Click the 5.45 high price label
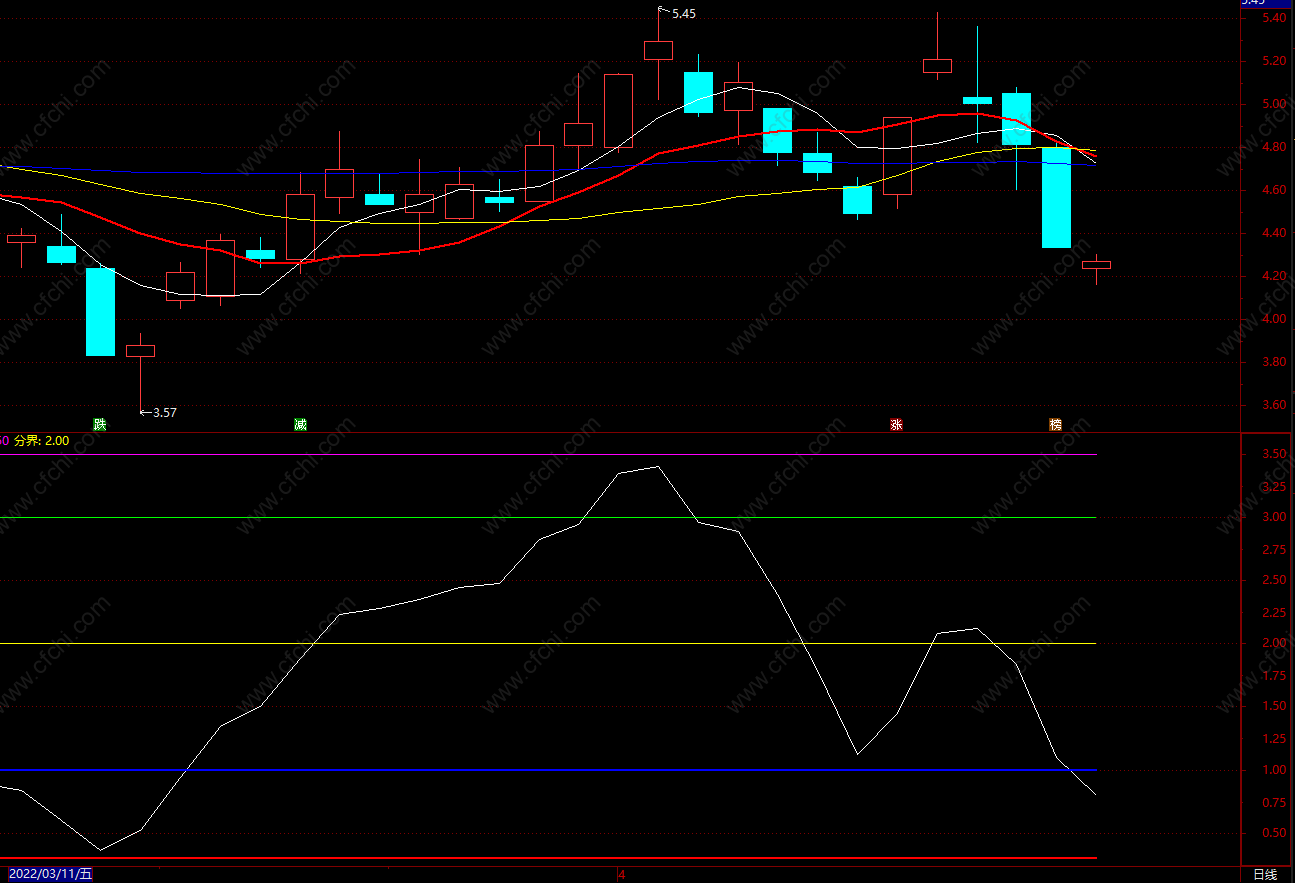This screenshot has height=883, width=1295. pos(684,14)
